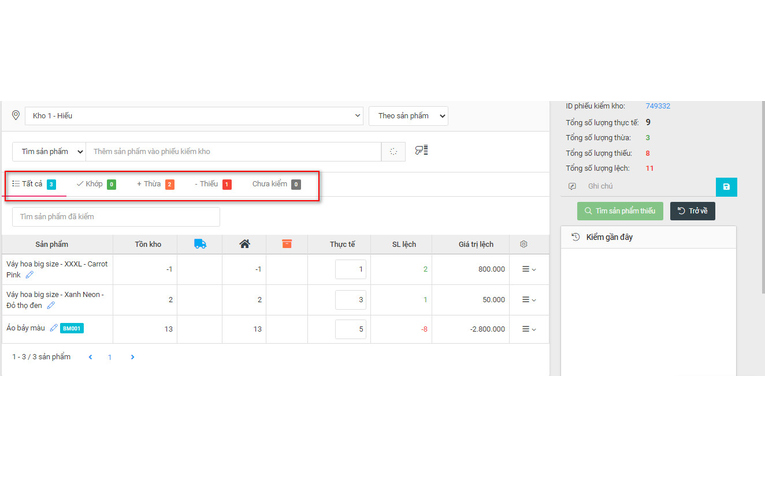Switch to the Thừa tab
This screenshot has width=765, height=478.
155,184
